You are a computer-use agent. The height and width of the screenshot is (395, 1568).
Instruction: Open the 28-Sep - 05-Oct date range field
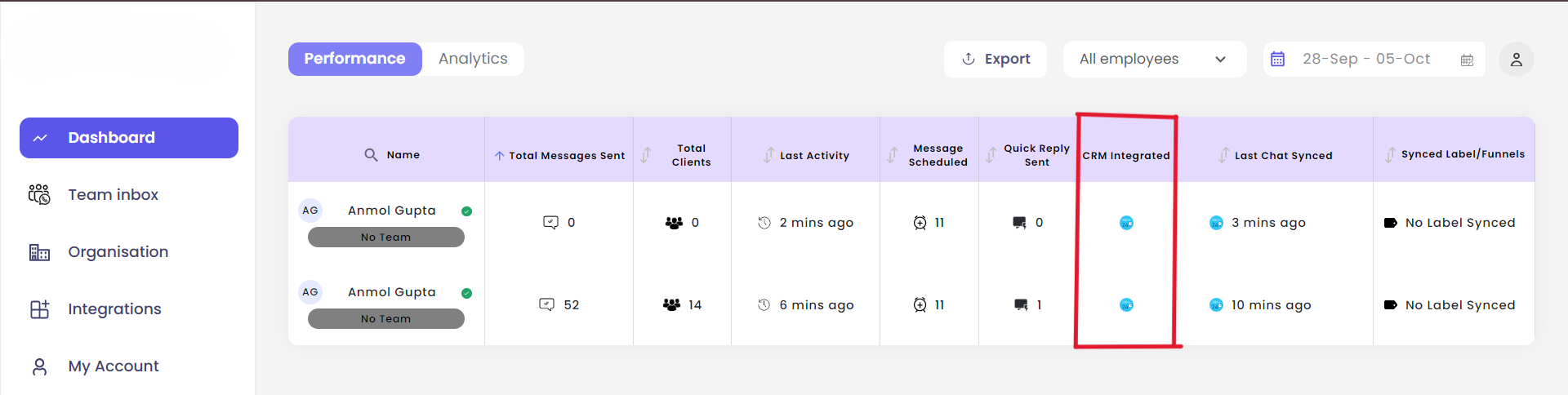coord(1374,59)
